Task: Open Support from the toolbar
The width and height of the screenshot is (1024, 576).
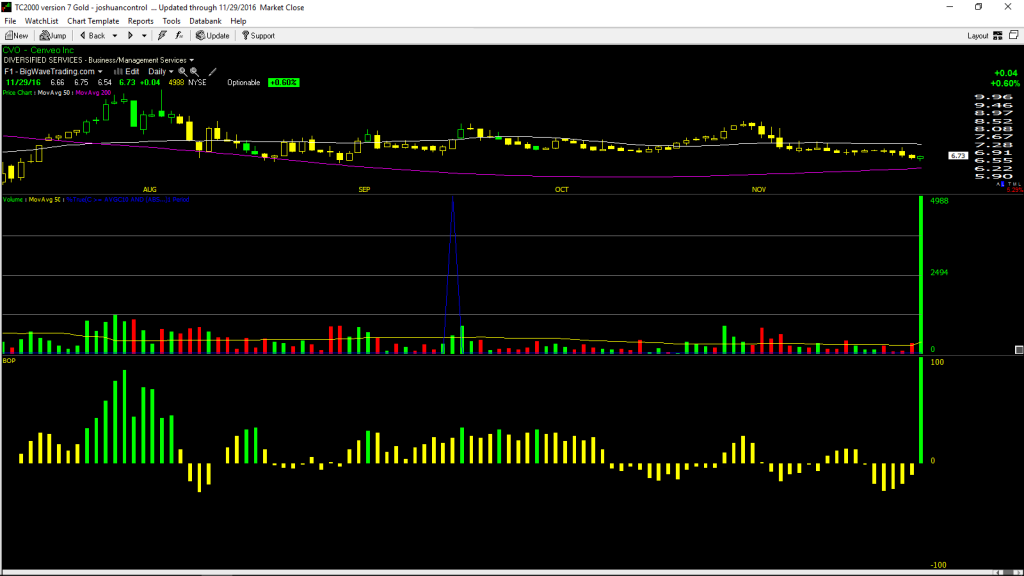Action: point(259,36)
